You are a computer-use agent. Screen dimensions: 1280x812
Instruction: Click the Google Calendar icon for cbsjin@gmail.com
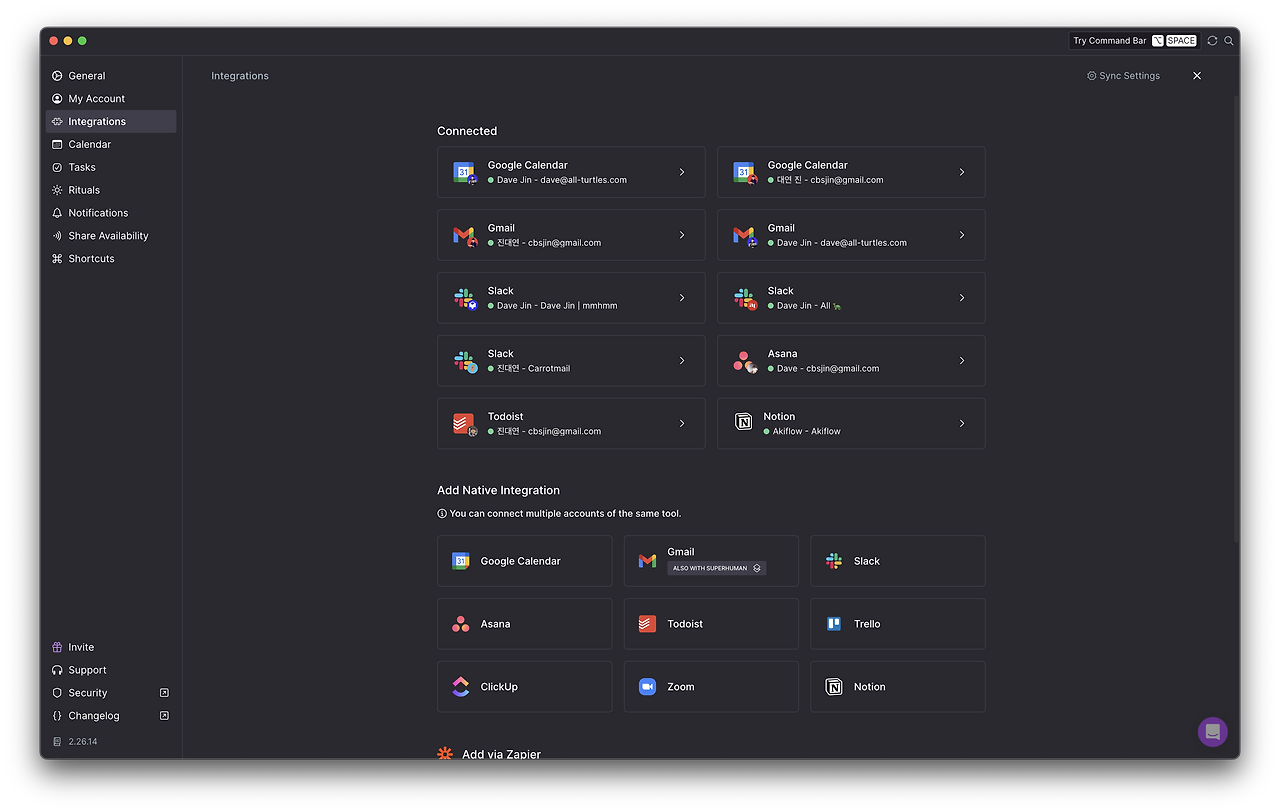(744, 172)
